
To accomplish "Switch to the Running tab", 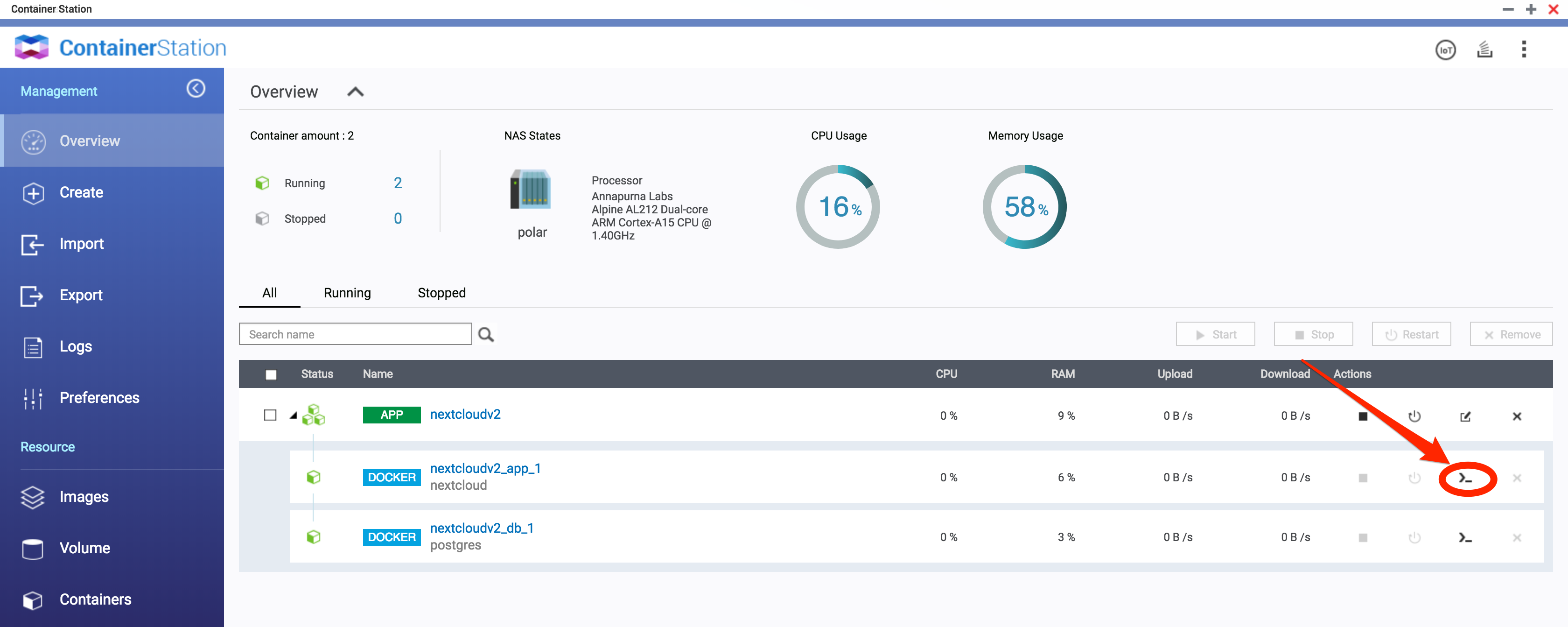I will coord(347,293).
